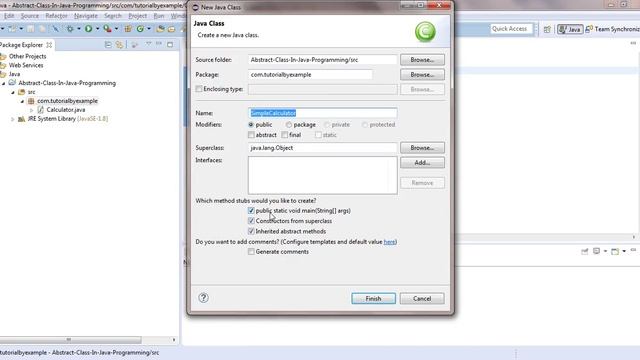Image resolution: width=640 pixels, height=360 pixels.
Task: Click the New Java Package icon in toolbar
Action: click(128, 29)
